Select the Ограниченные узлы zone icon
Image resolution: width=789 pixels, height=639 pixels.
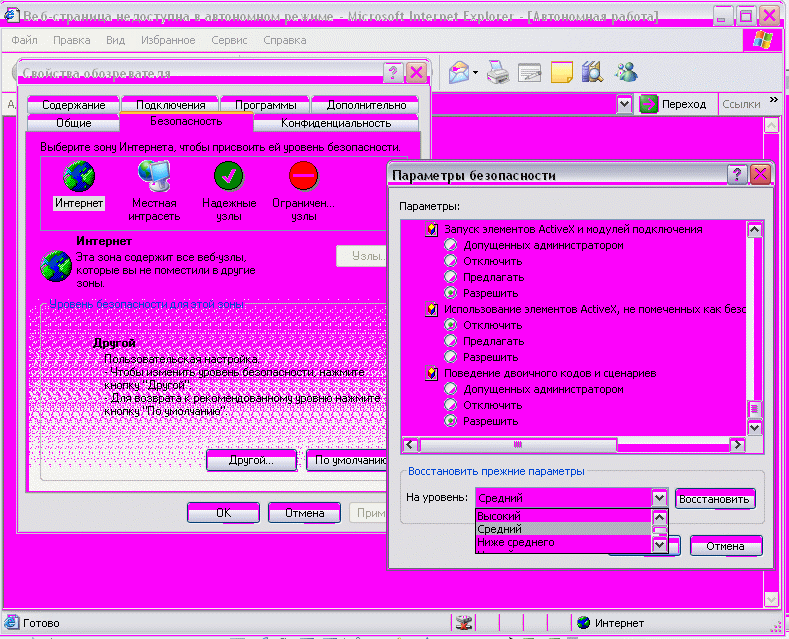[x=303, y=176]
